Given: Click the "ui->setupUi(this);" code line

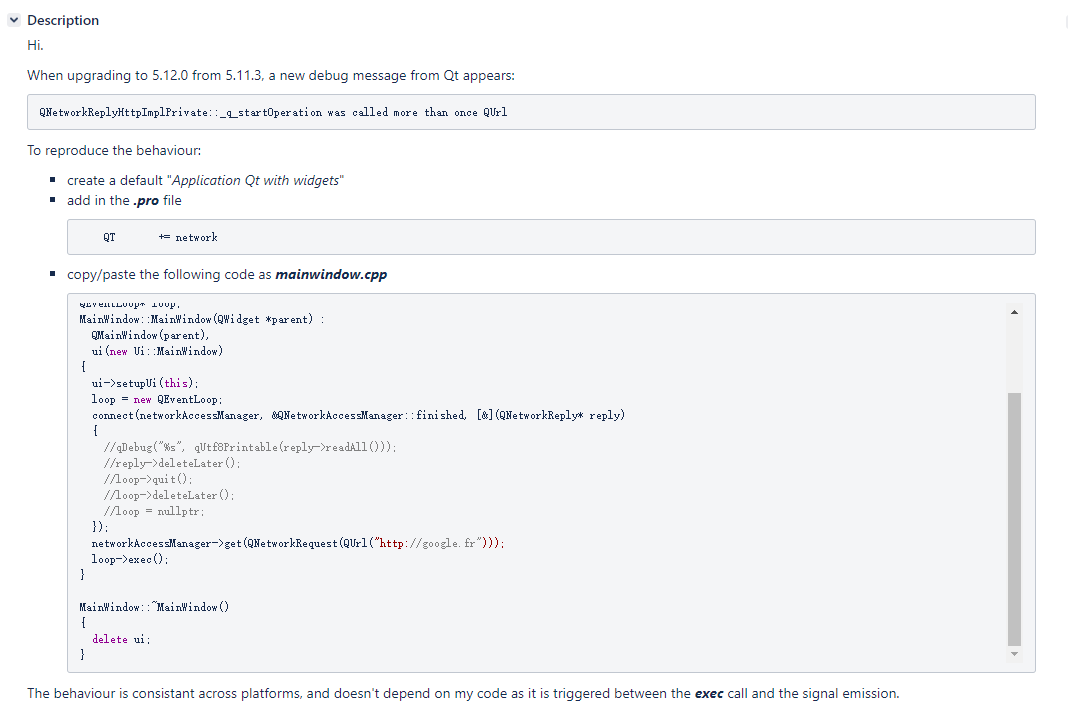Looking at the screenshot, I should point(145,383).
